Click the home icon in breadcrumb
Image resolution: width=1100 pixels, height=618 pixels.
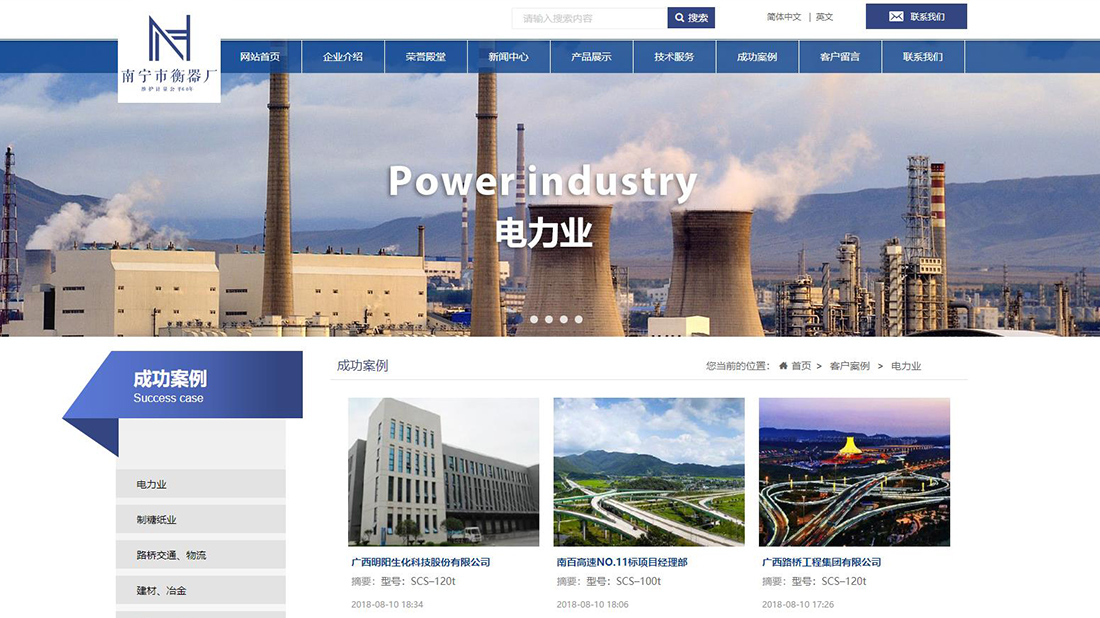click(783, 366)
